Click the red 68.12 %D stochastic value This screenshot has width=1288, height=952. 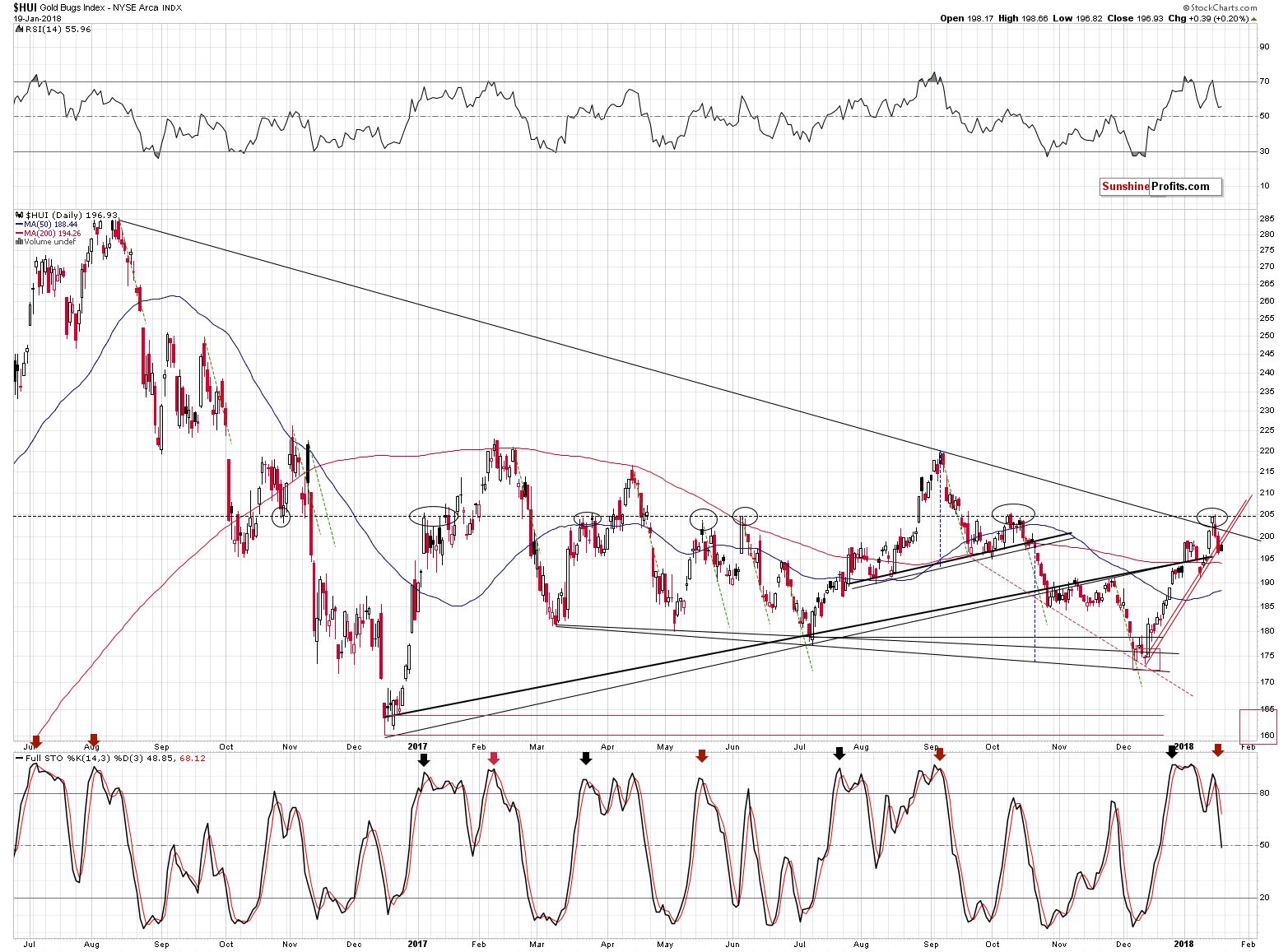(x=193, y=758)
